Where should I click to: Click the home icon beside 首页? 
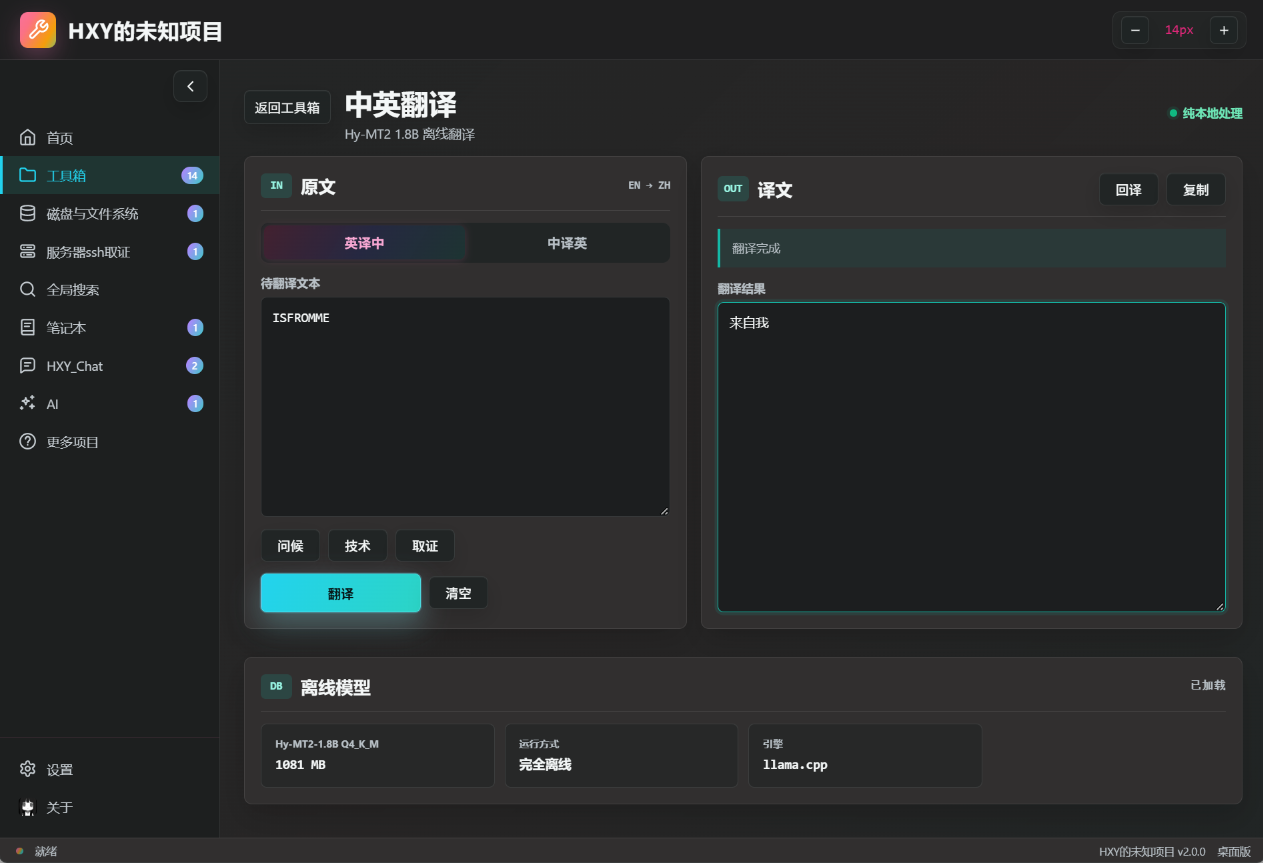point(28,137)
